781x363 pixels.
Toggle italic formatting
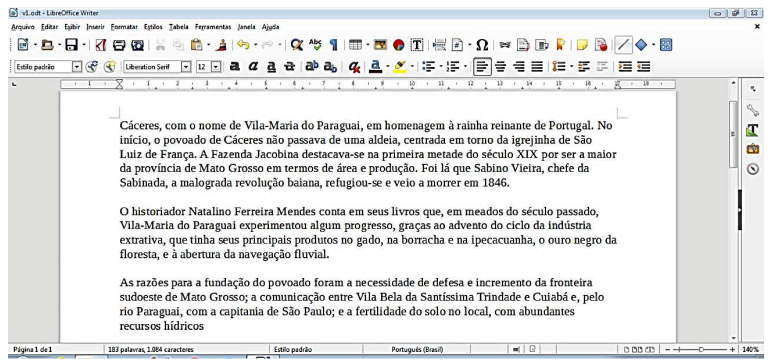(254, 67)
